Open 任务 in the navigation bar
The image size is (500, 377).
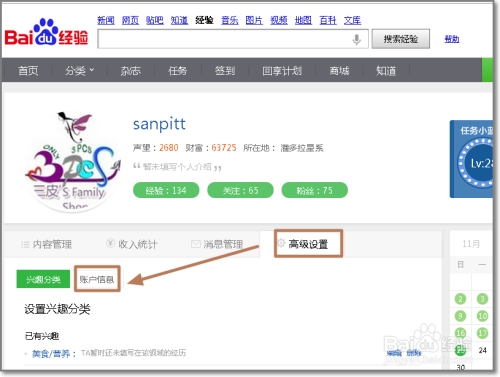pyautogui.click(x=177, y=71)
